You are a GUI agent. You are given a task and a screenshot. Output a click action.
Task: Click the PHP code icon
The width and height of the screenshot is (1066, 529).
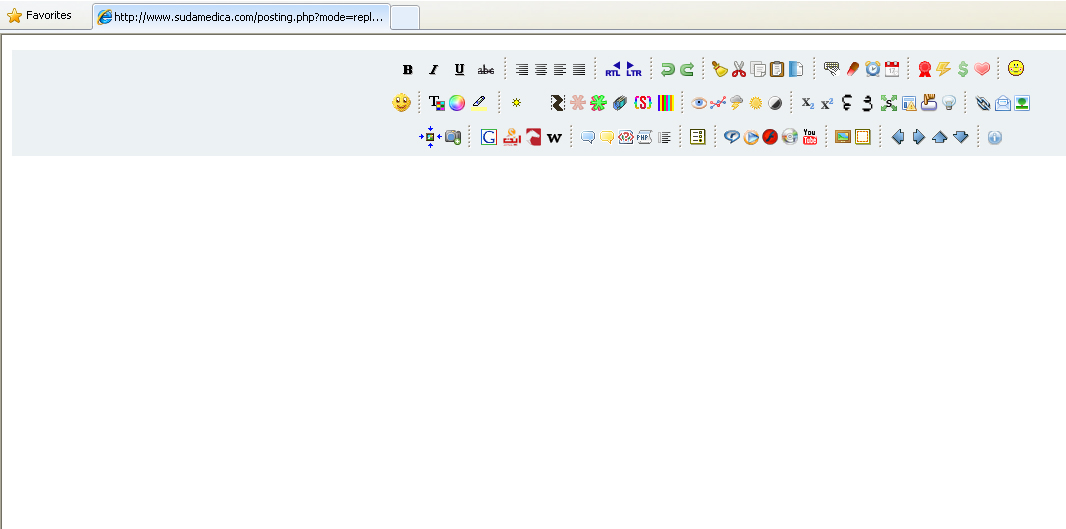tap(644, 137)
